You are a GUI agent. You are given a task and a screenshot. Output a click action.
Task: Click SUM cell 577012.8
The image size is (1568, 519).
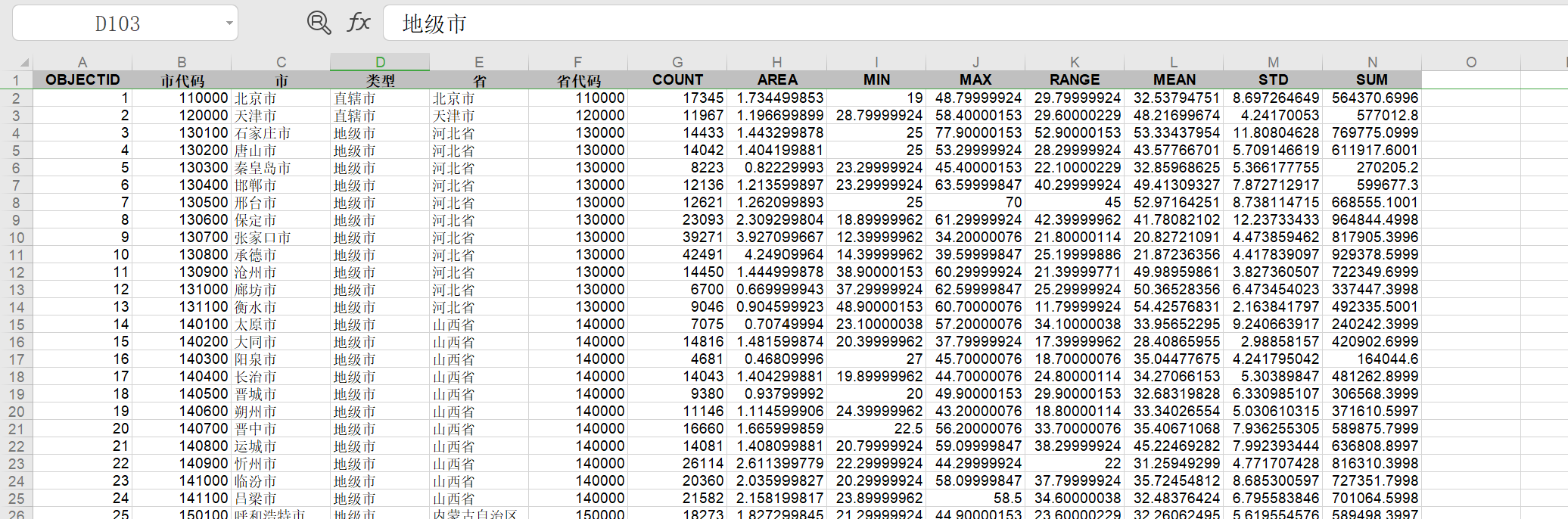click(1372, 115)
